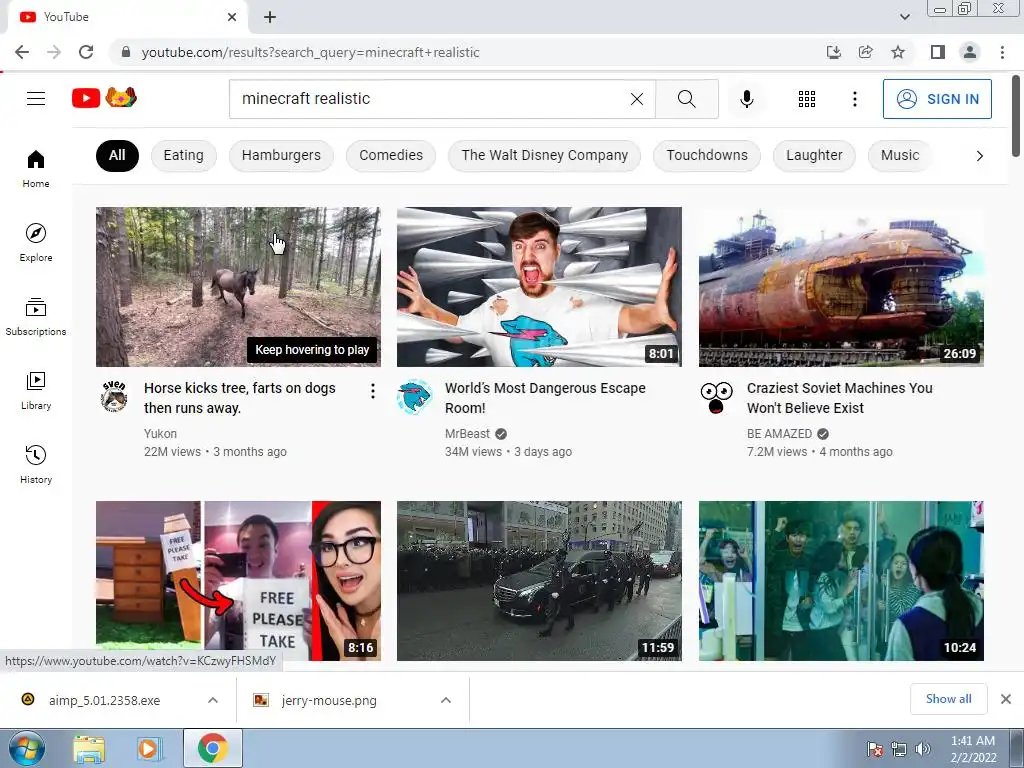Show more filter chips with right arrow
1024x768 pixels.
979,155
